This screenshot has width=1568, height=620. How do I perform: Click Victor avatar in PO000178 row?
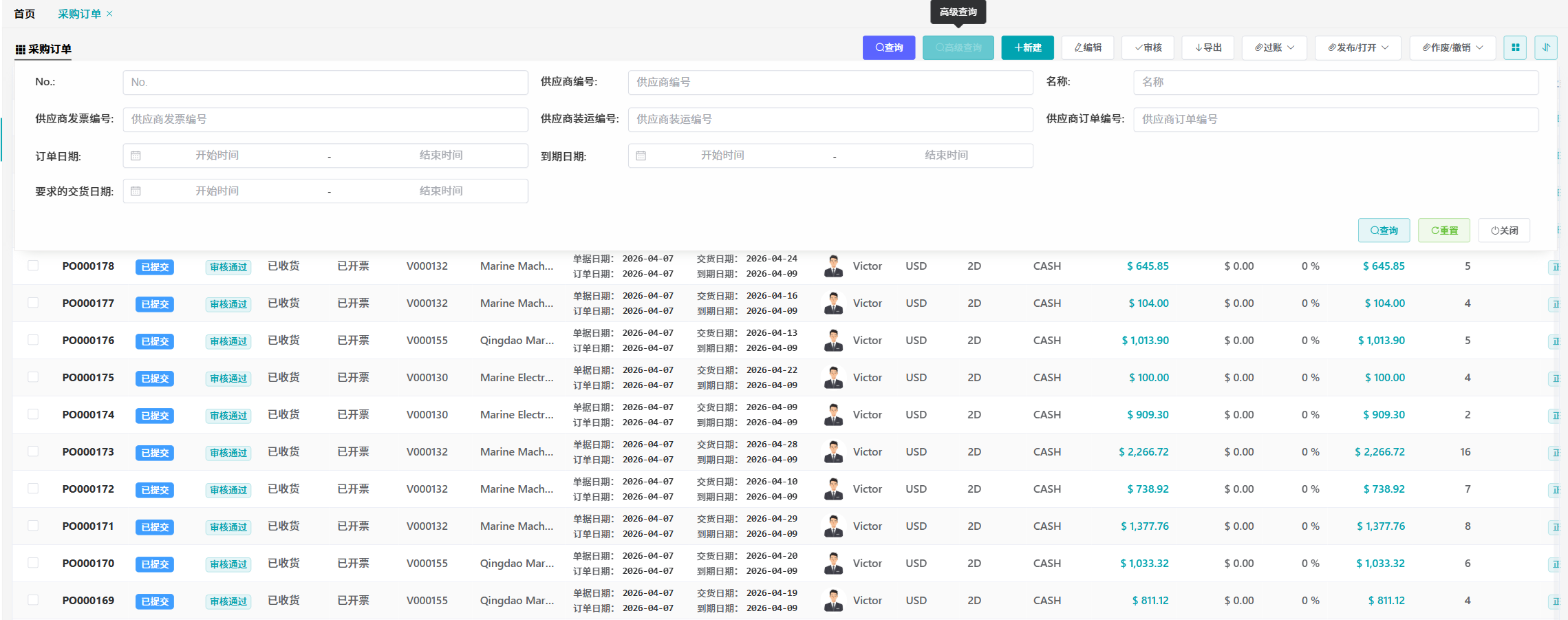tap(833, 266)
